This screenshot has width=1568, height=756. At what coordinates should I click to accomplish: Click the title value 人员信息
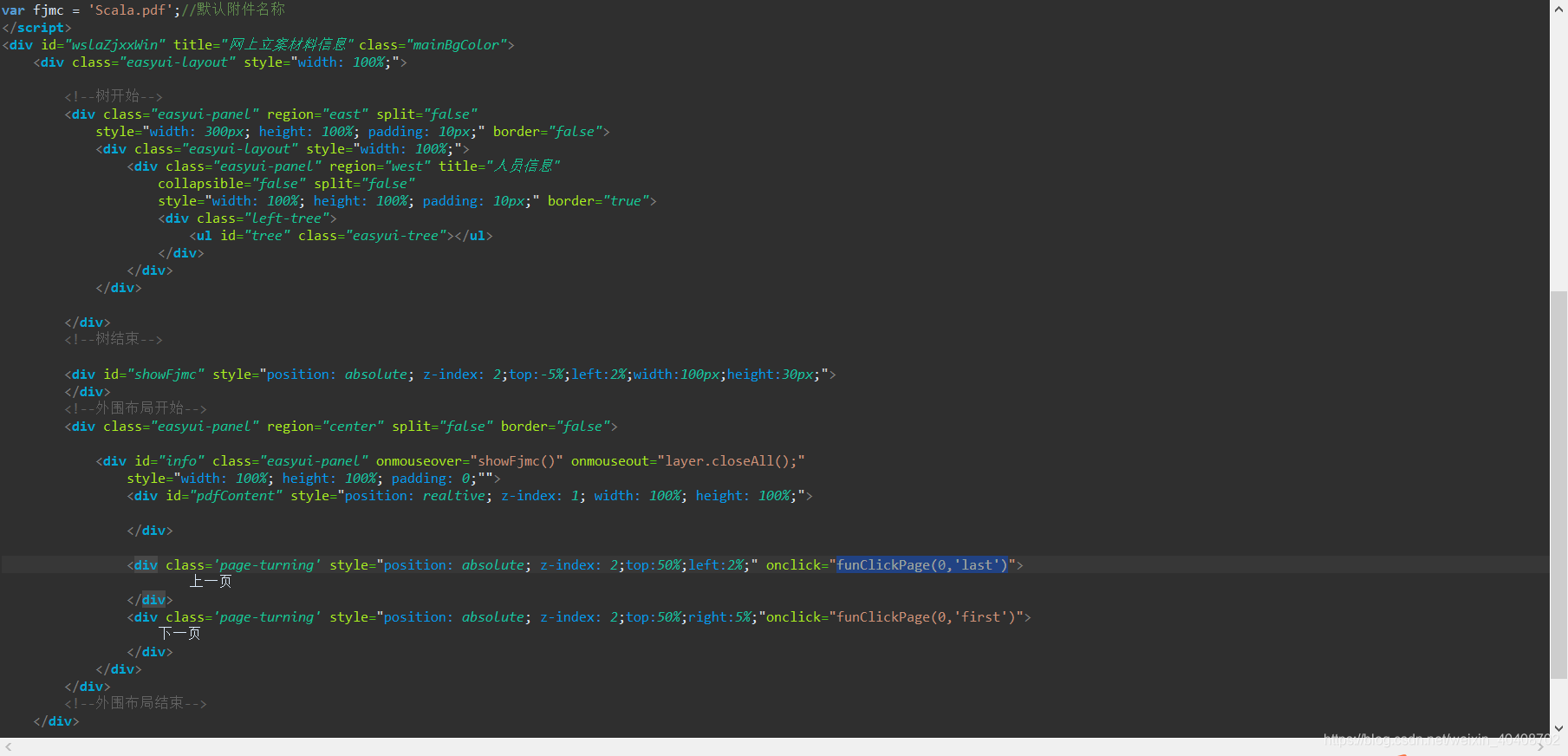coord(523,166)
